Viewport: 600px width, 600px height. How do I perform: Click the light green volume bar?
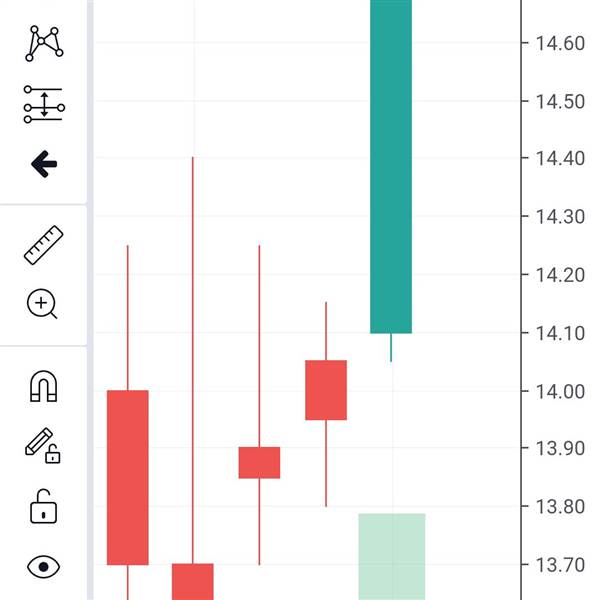392,557
